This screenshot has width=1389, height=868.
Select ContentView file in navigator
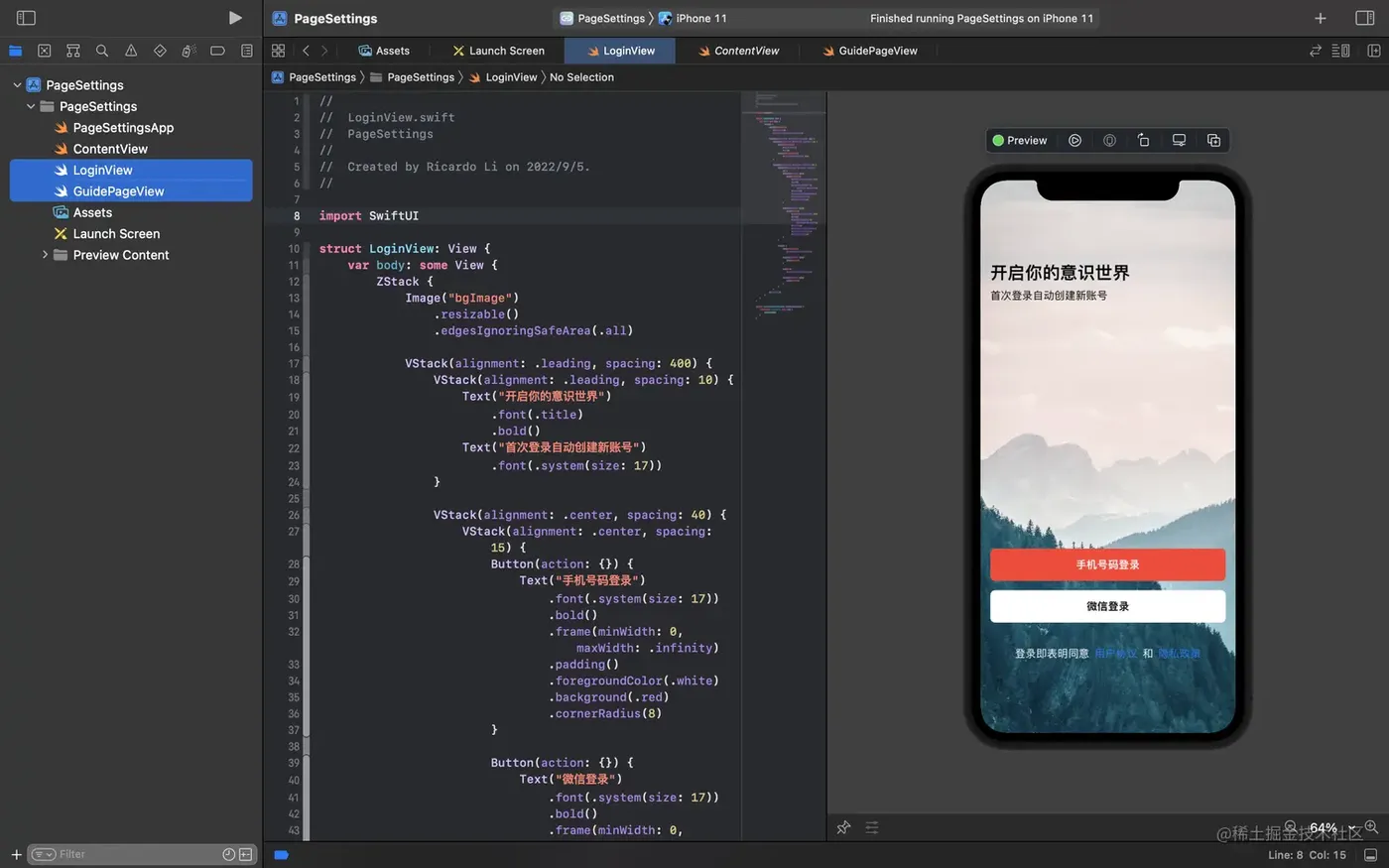click(x=110, y=149)
